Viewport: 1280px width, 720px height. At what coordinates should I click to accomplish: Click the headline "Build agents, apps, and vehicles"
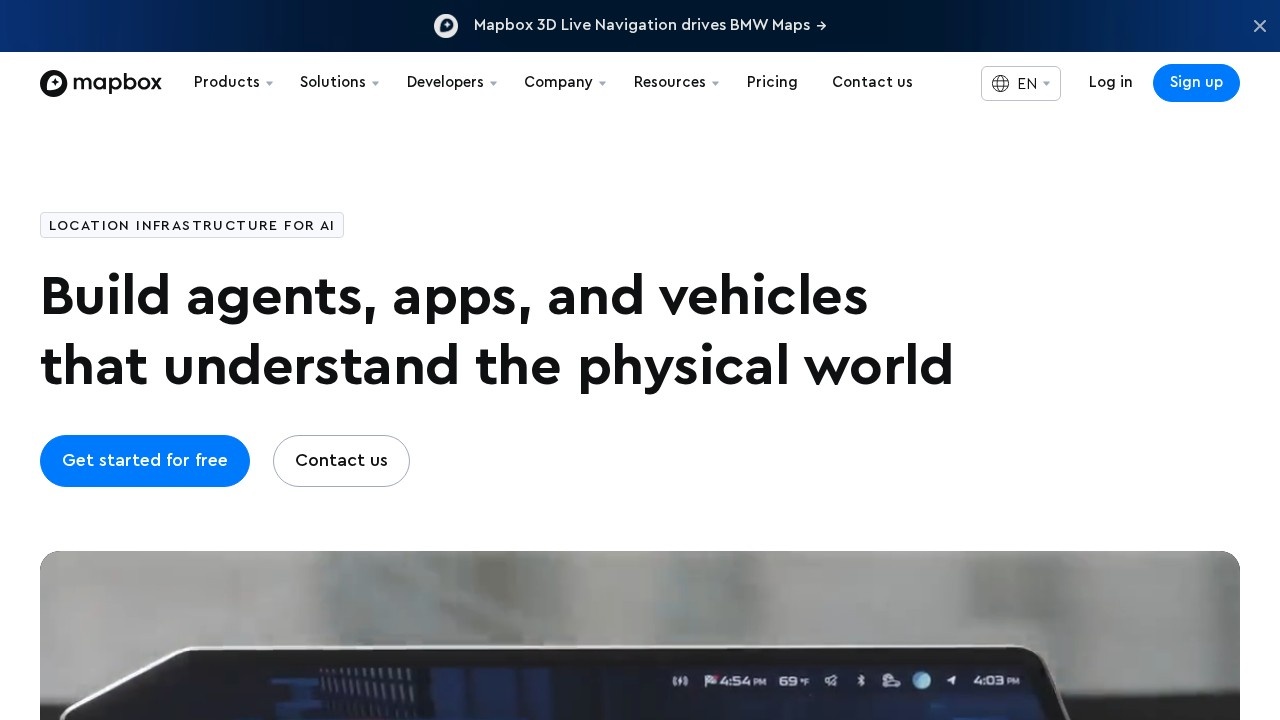point(454,297)
